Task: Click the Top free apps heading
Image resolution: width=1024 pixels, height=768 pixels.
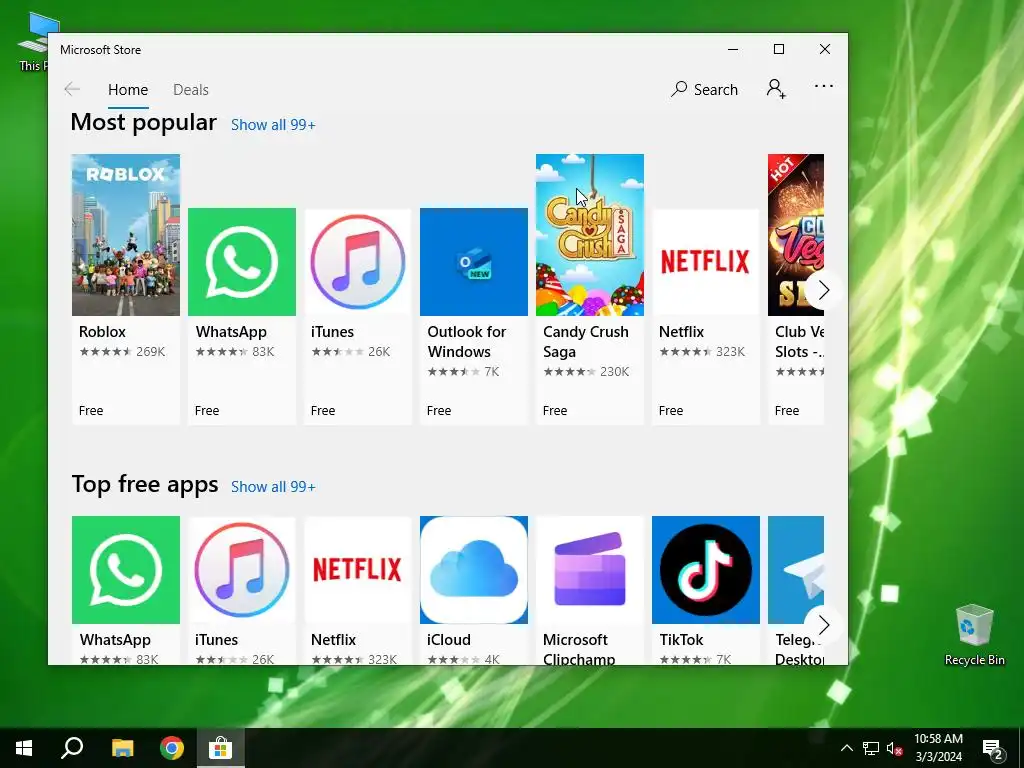Action: tap(145, 485)
